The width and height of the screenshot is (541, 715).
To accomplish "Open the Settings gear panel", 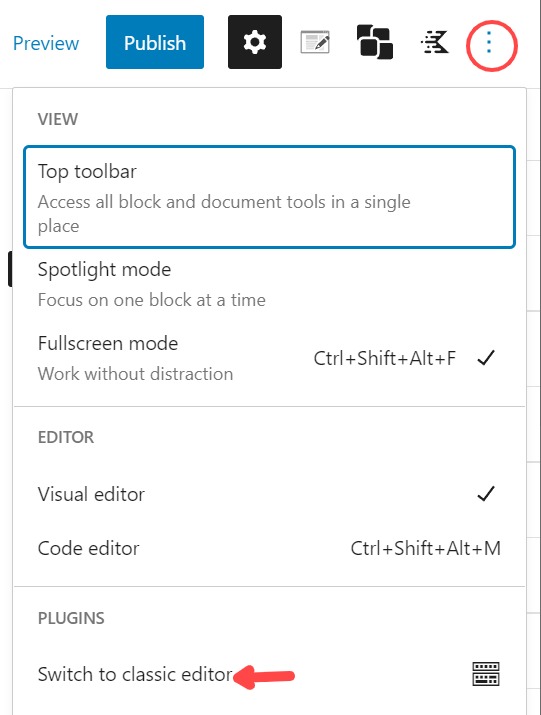I will [x=255, y=42].
